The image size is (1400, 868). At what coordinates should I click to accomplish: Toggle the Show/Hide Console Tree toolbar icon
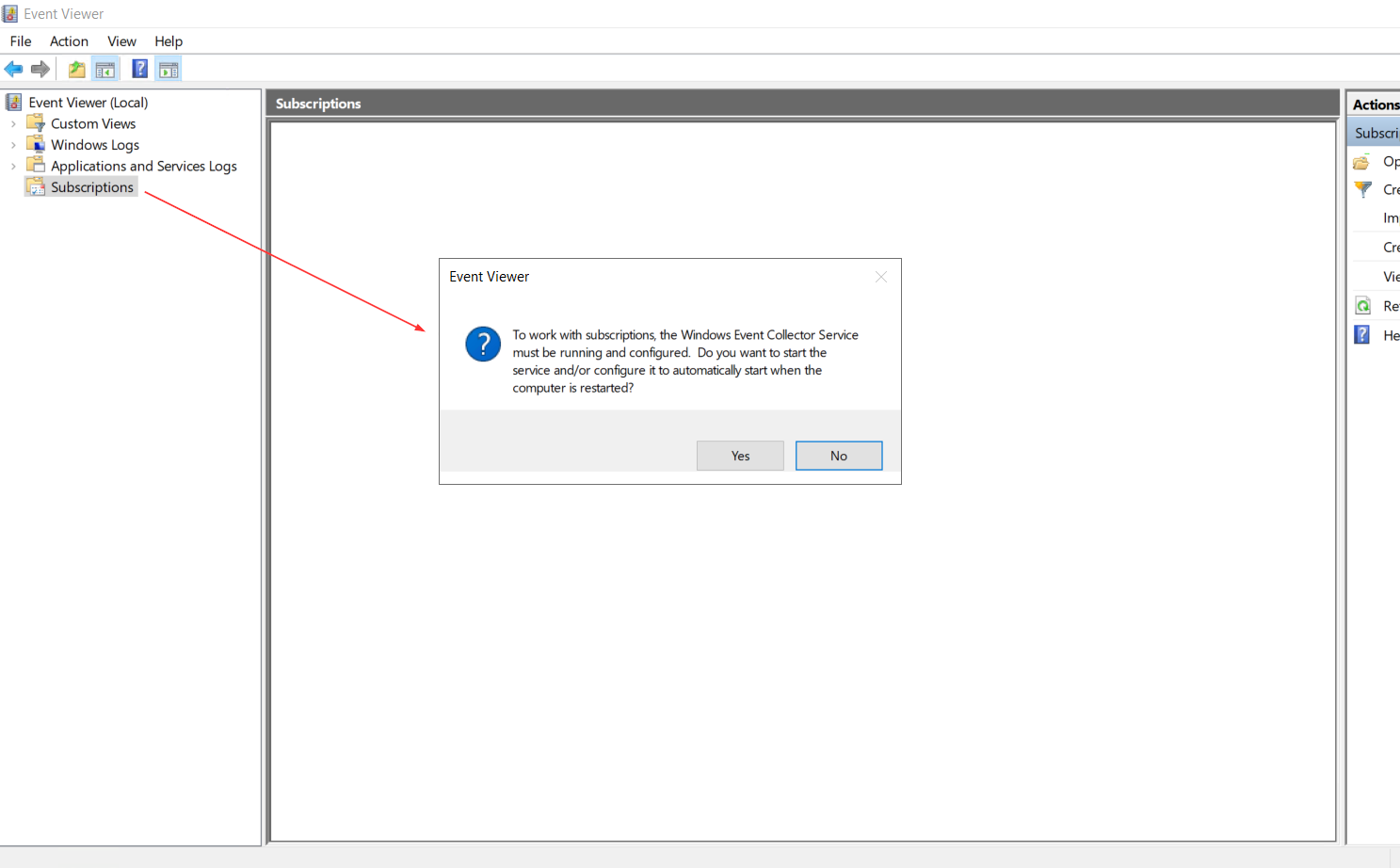click(x=105, y=69)
